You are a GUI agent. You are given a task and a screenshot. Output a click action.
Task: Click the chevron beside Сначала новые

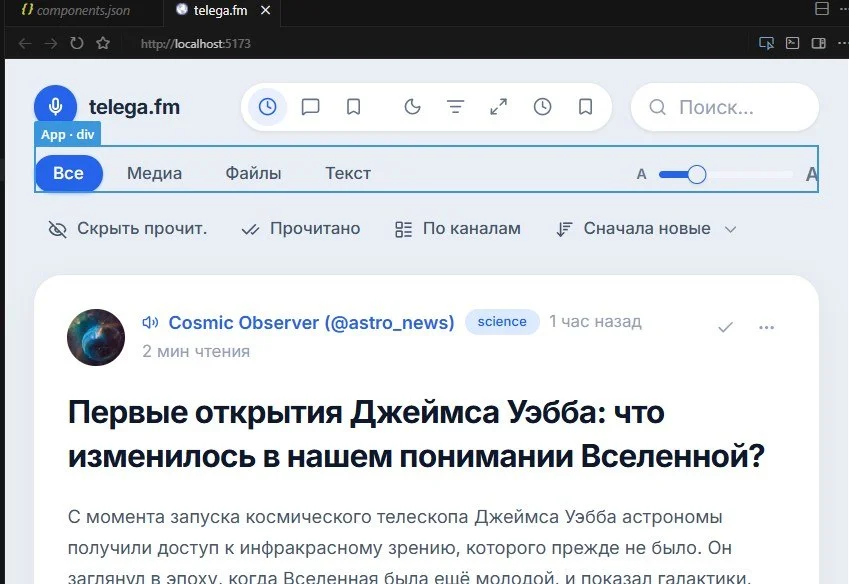click(x=730, y=229)
